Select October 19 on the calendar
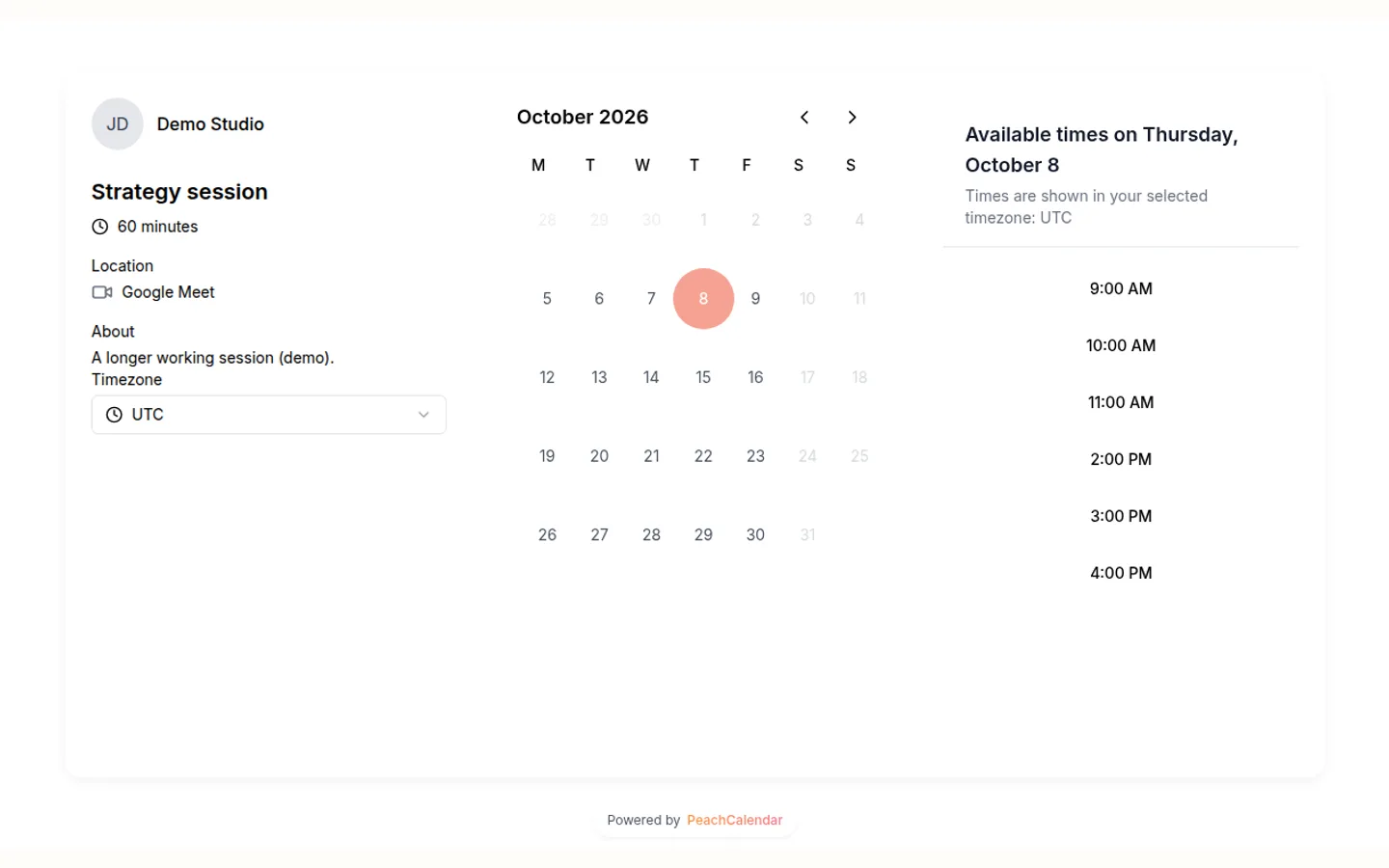Viewport: 1389px width, 868px height. (547, 456)
